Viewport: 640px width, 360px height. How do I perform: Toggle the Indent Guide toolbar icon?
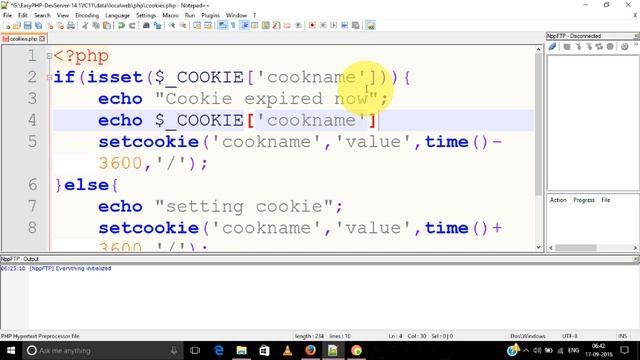(244, 25)
